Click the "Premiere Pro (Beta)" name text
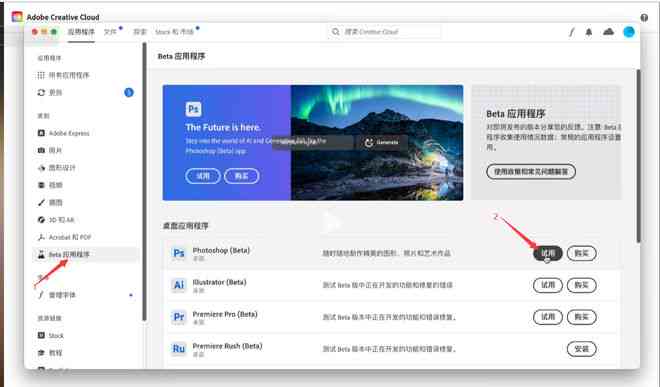The width and height of the screenshot is (660, 387). coord(225,314)
